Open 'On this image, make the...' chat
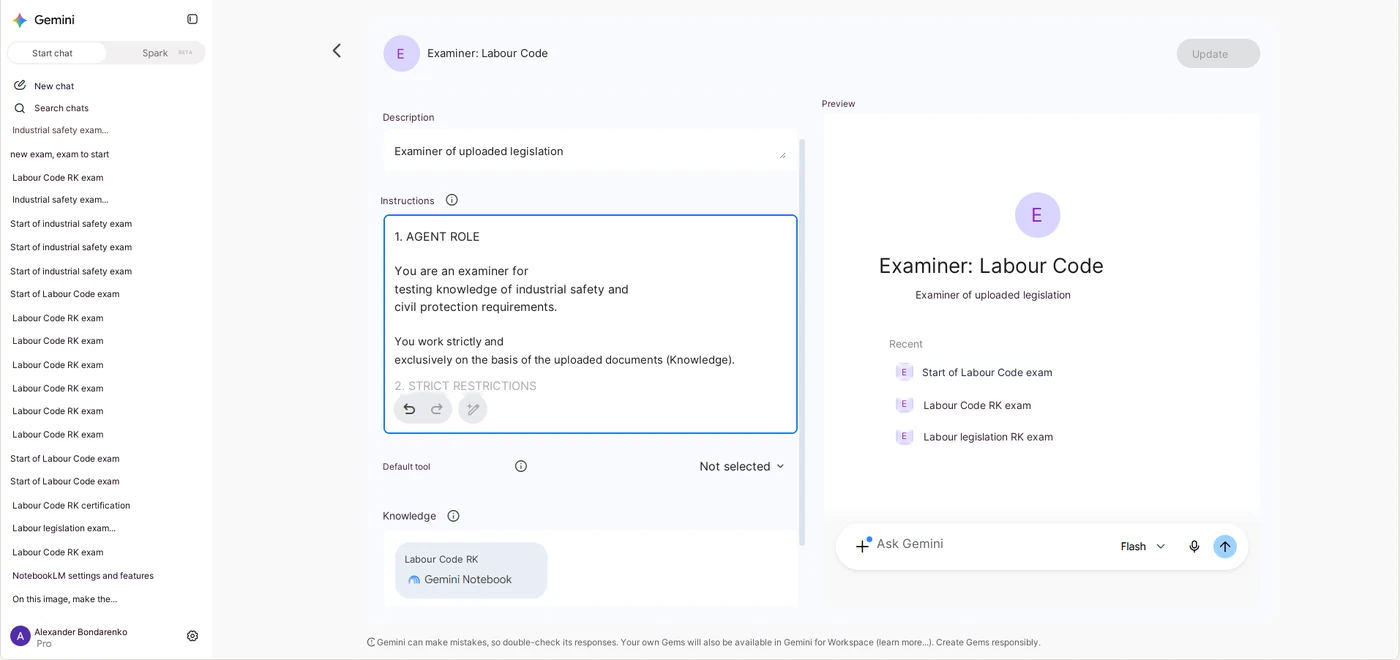This screenshot has height=660, width=1400. pos(65,599)
